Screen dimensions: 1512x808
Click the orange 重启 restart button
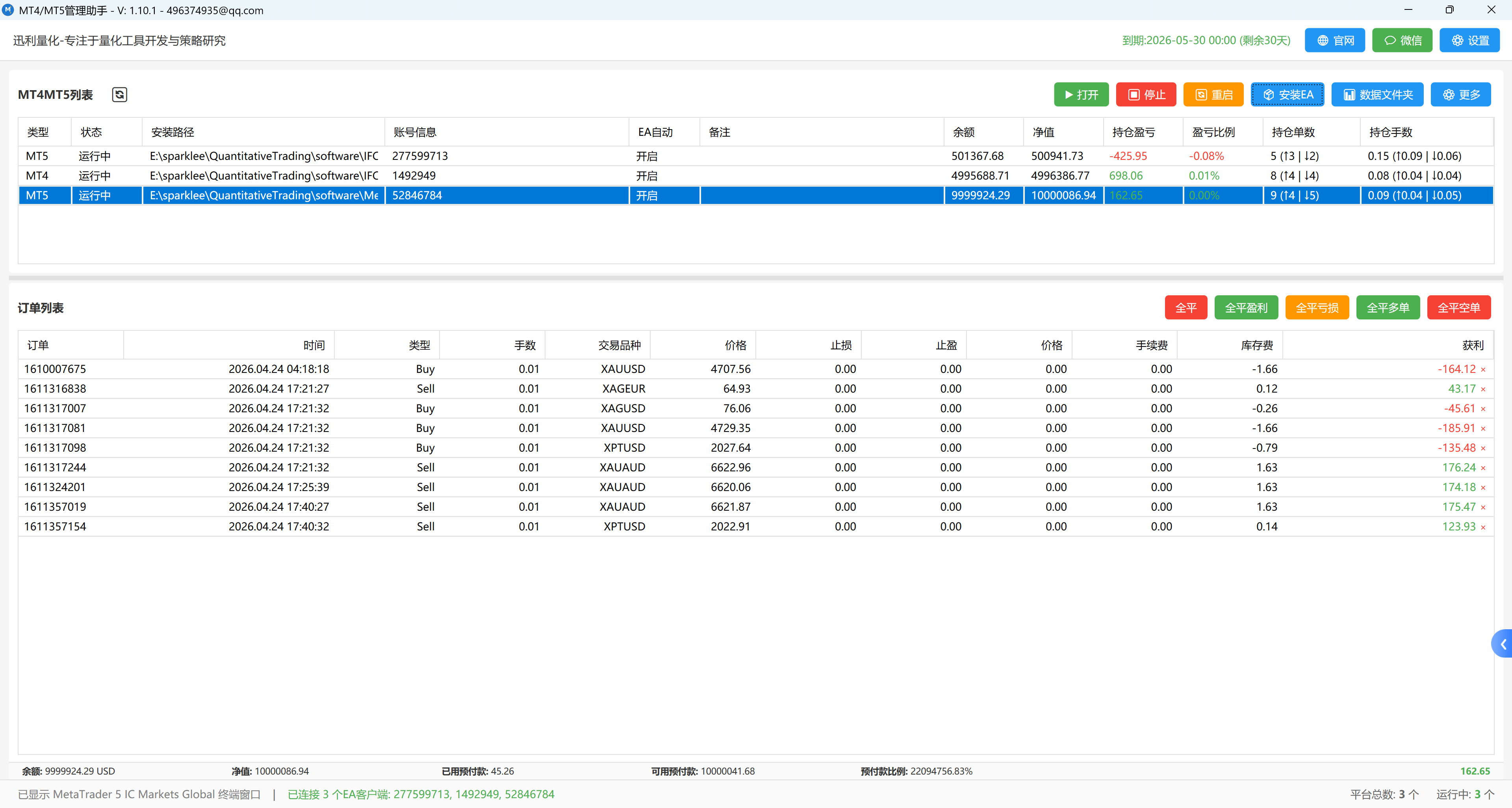click(x=1213, y=95)
